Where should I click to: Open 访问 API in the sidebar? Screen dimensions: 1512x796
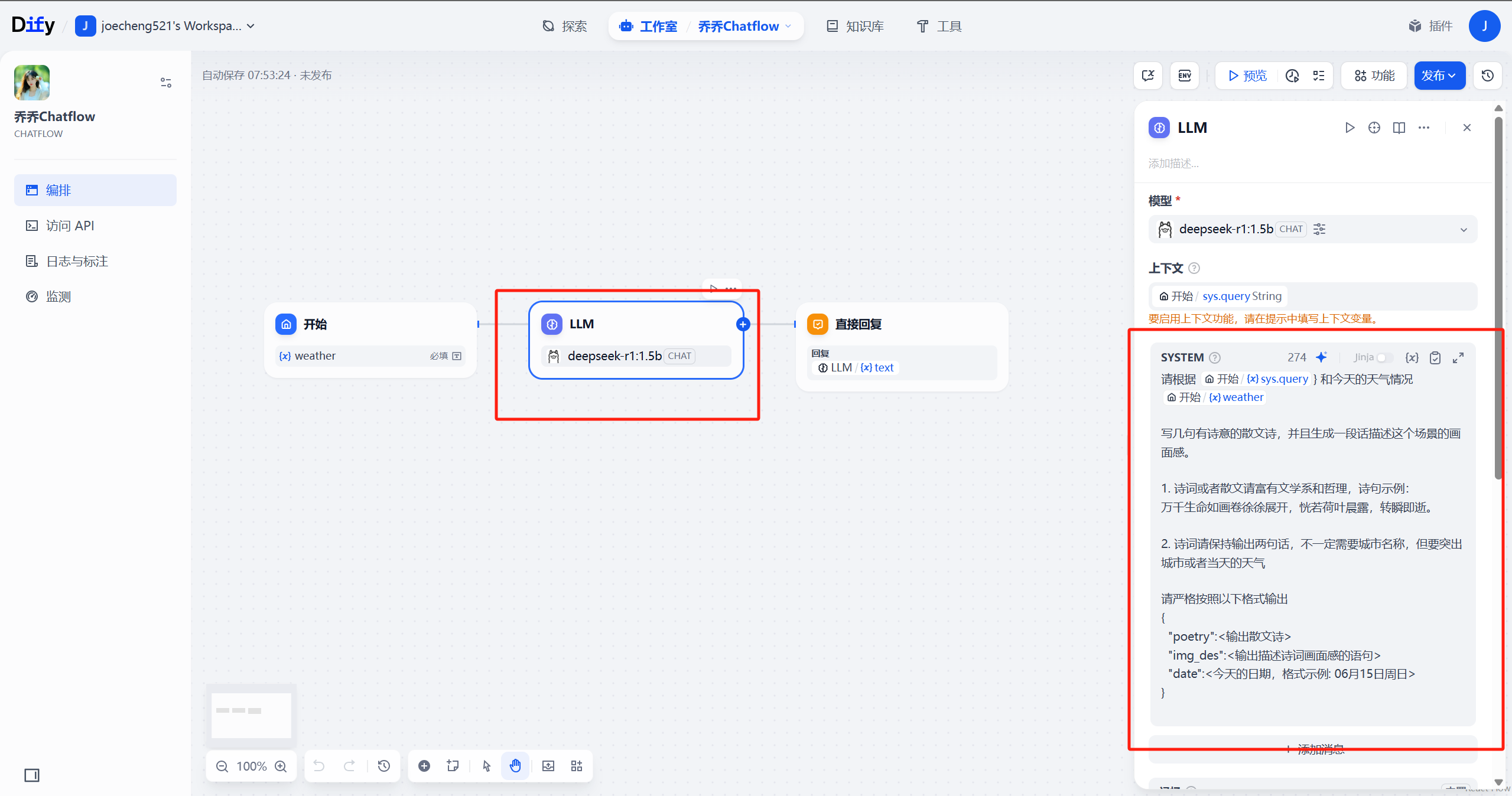click(95, 226)
